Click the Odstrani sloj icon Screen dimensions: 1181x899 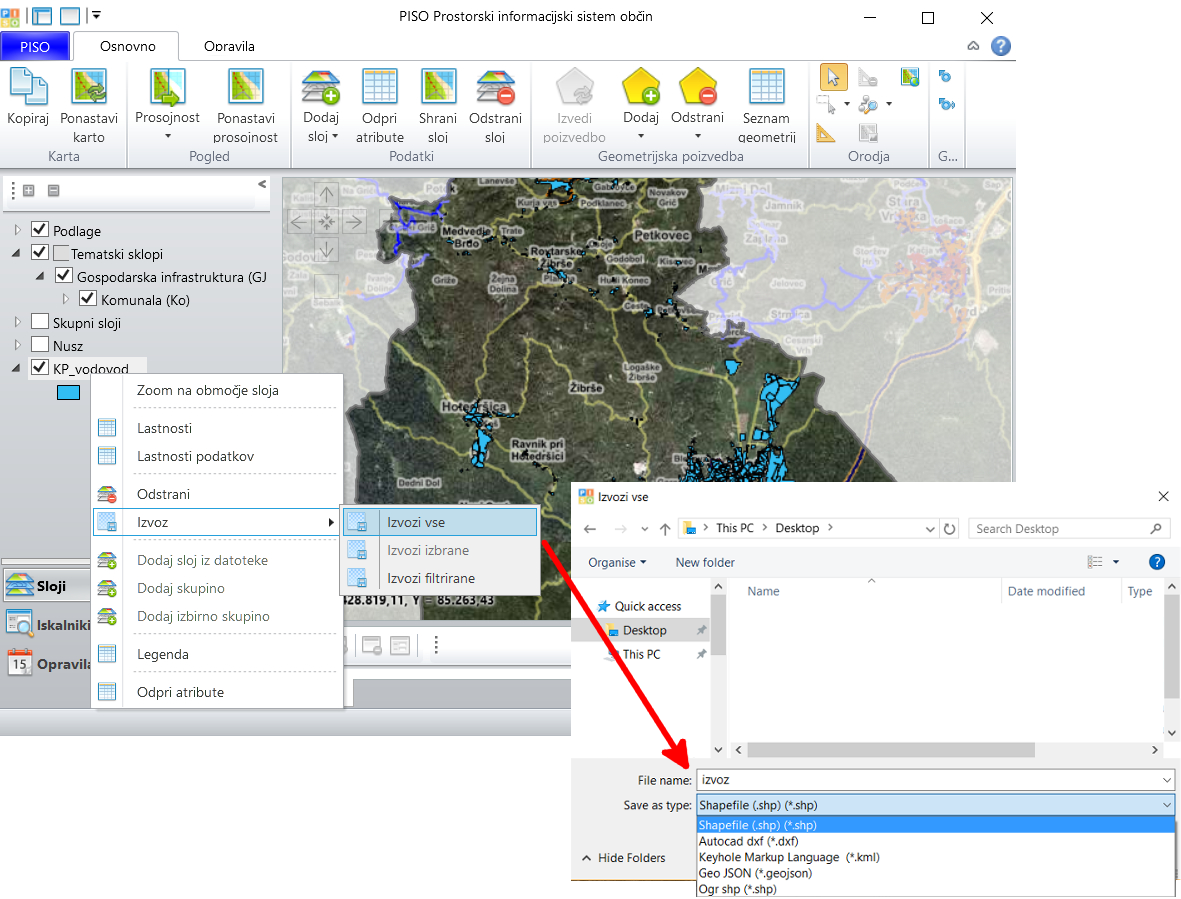[x=495, y=87]
